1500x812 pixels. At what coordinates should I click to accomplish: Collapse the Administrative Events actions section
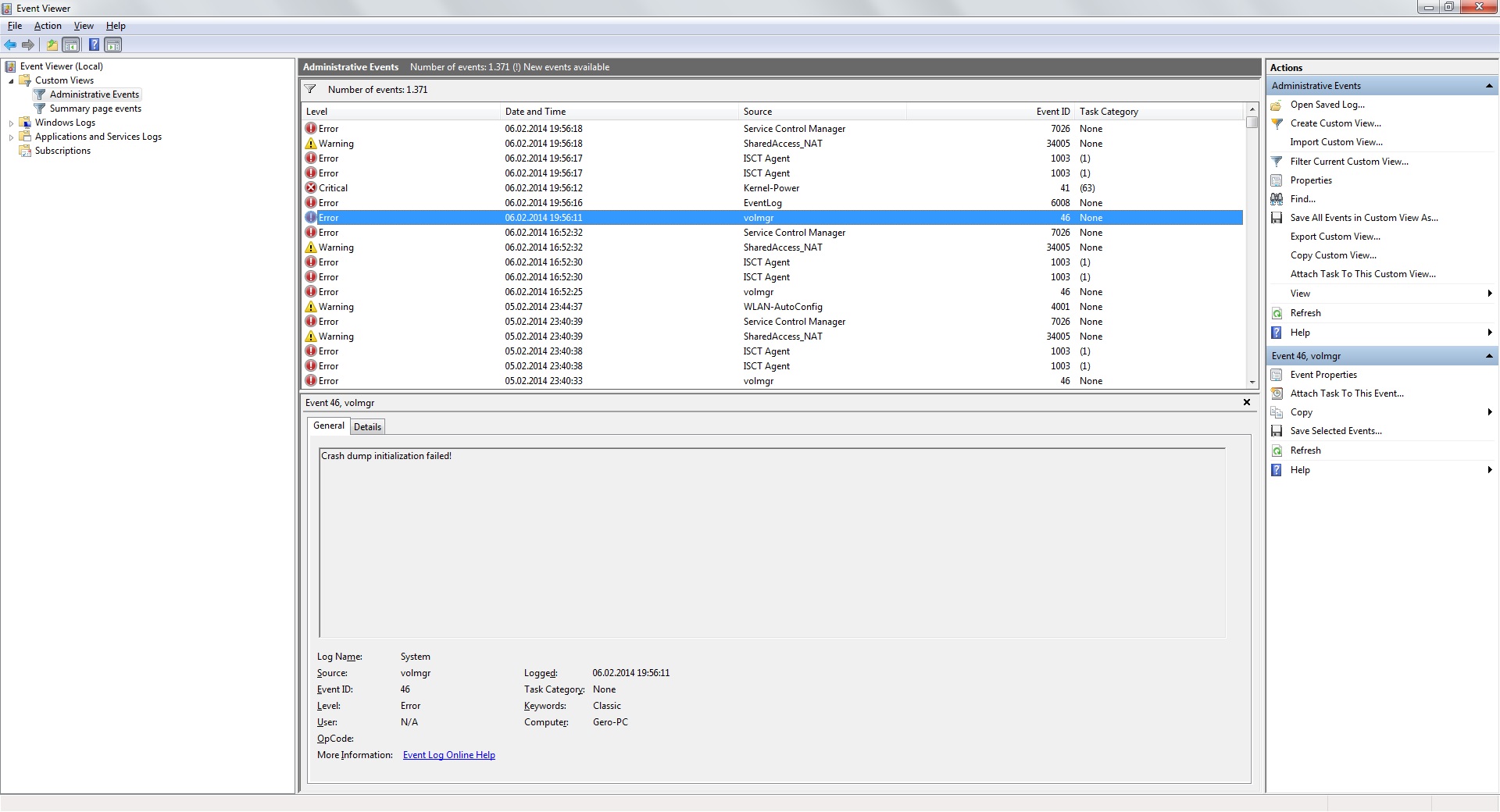tap(1489, 86)
